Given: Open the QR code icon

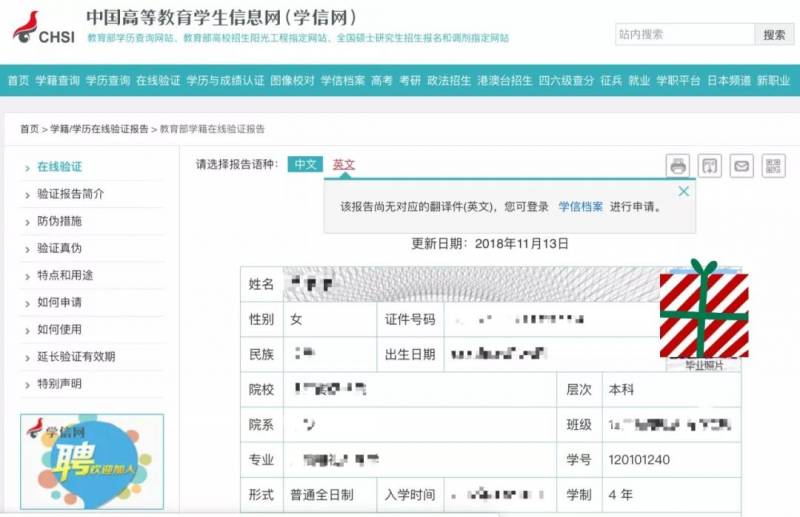Looking at the screenshot, I should tap(773, 166).
